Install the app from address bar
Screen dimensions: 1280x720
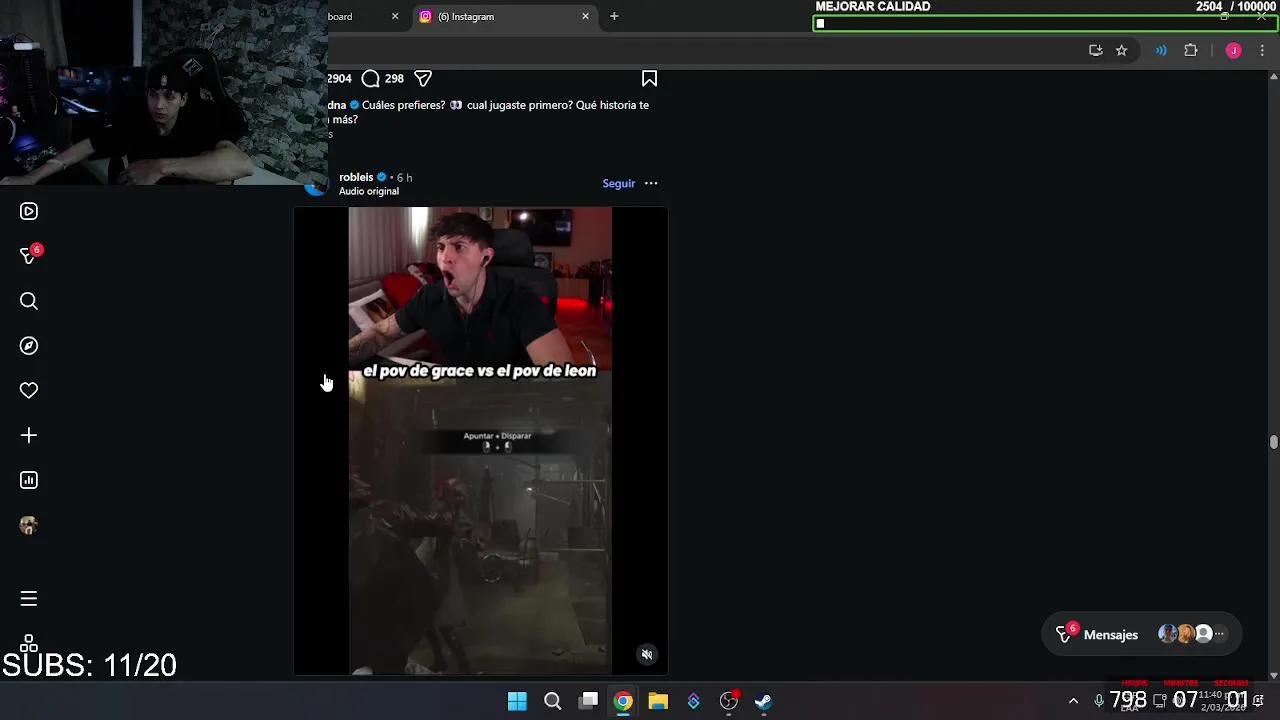(1095, 50)
